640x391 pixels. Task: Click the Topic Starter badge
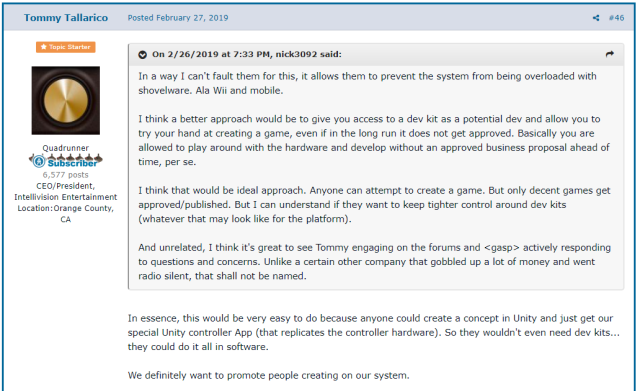(66, 47)
